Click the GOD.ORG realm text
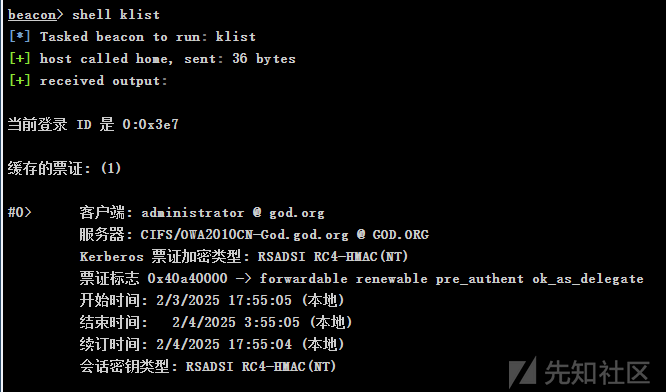Screen dimensions: 666x392 coord(401,234)
